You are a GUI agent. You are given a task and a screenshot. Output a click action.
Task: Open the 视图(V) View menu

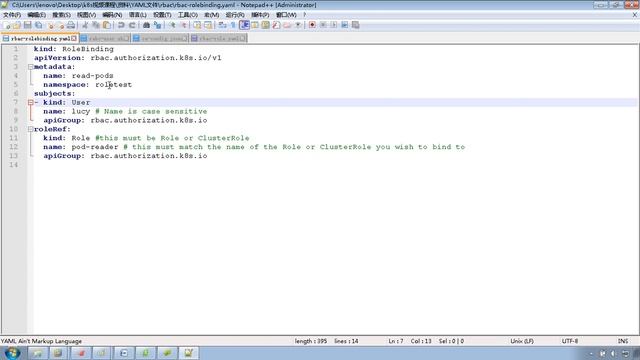coord(87,15)
